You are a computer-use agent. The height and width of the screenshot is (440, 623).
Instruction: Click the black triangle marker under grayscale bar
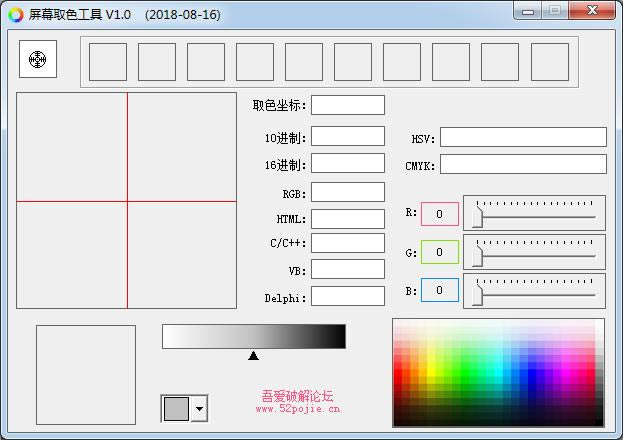point(253,355)
